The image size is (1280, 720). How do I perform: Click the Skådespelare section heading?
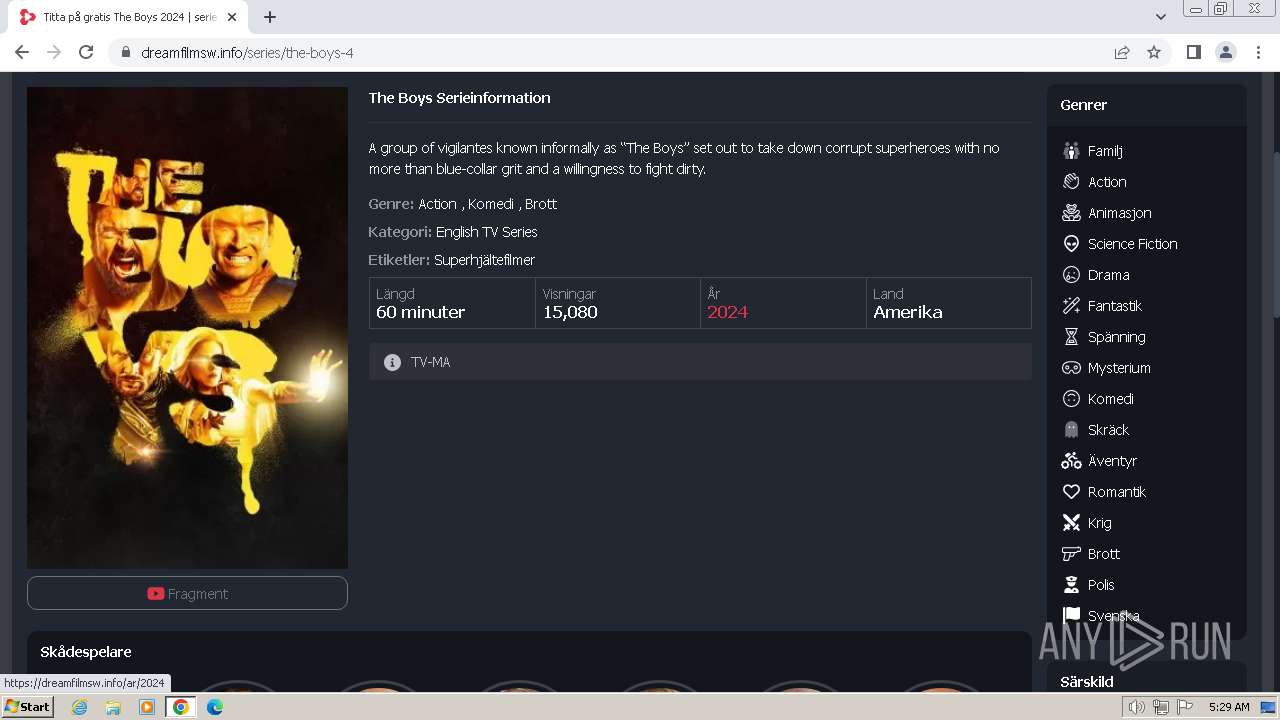pos(86,652)
